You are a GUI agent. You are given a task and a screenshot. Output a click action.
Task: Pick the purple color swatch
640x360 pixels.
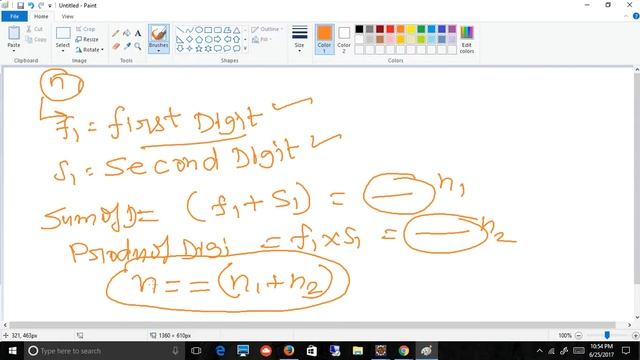[452, 29]
